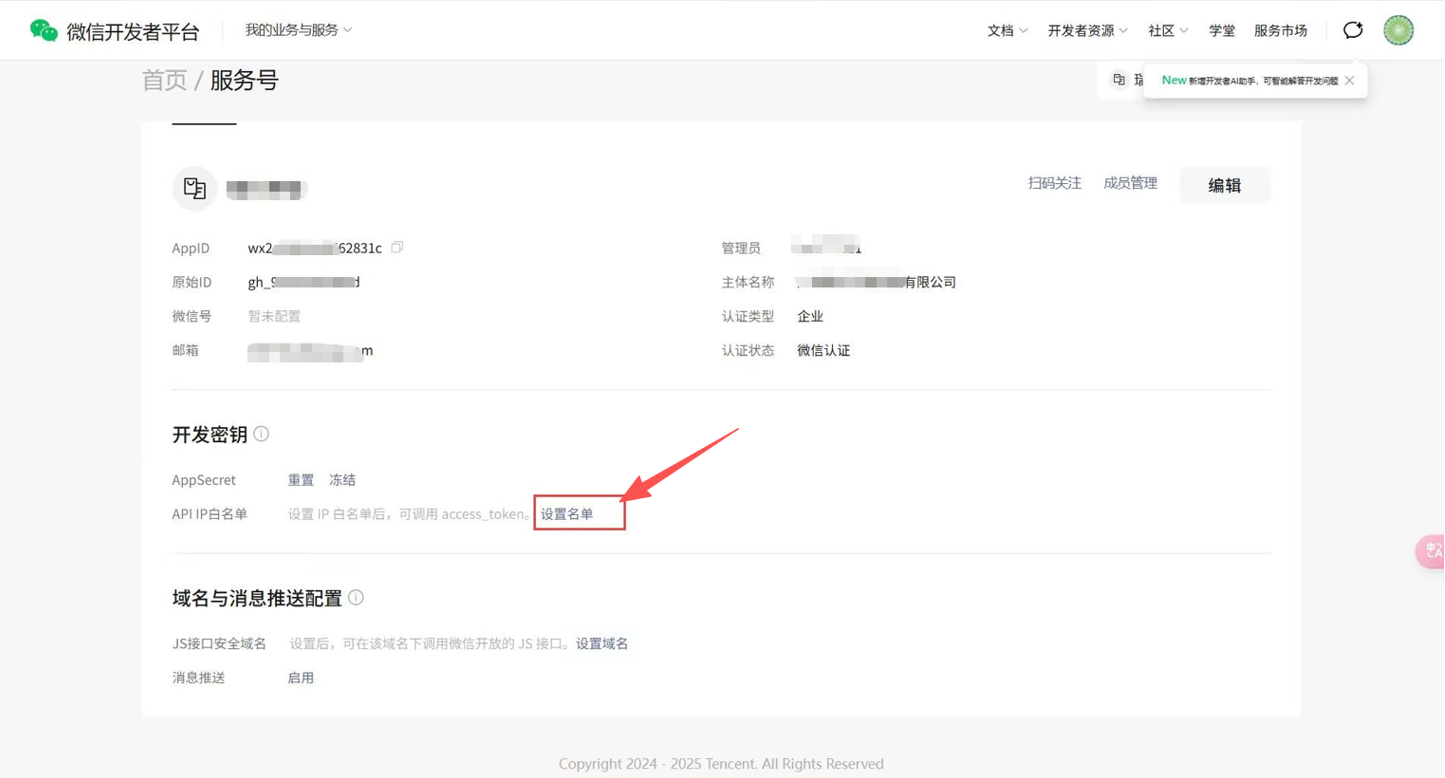The height and width of the screenshot is (778, 1445).
Task: Select the 暂未配置 WeChat ID text
Action: click(274, 316)
